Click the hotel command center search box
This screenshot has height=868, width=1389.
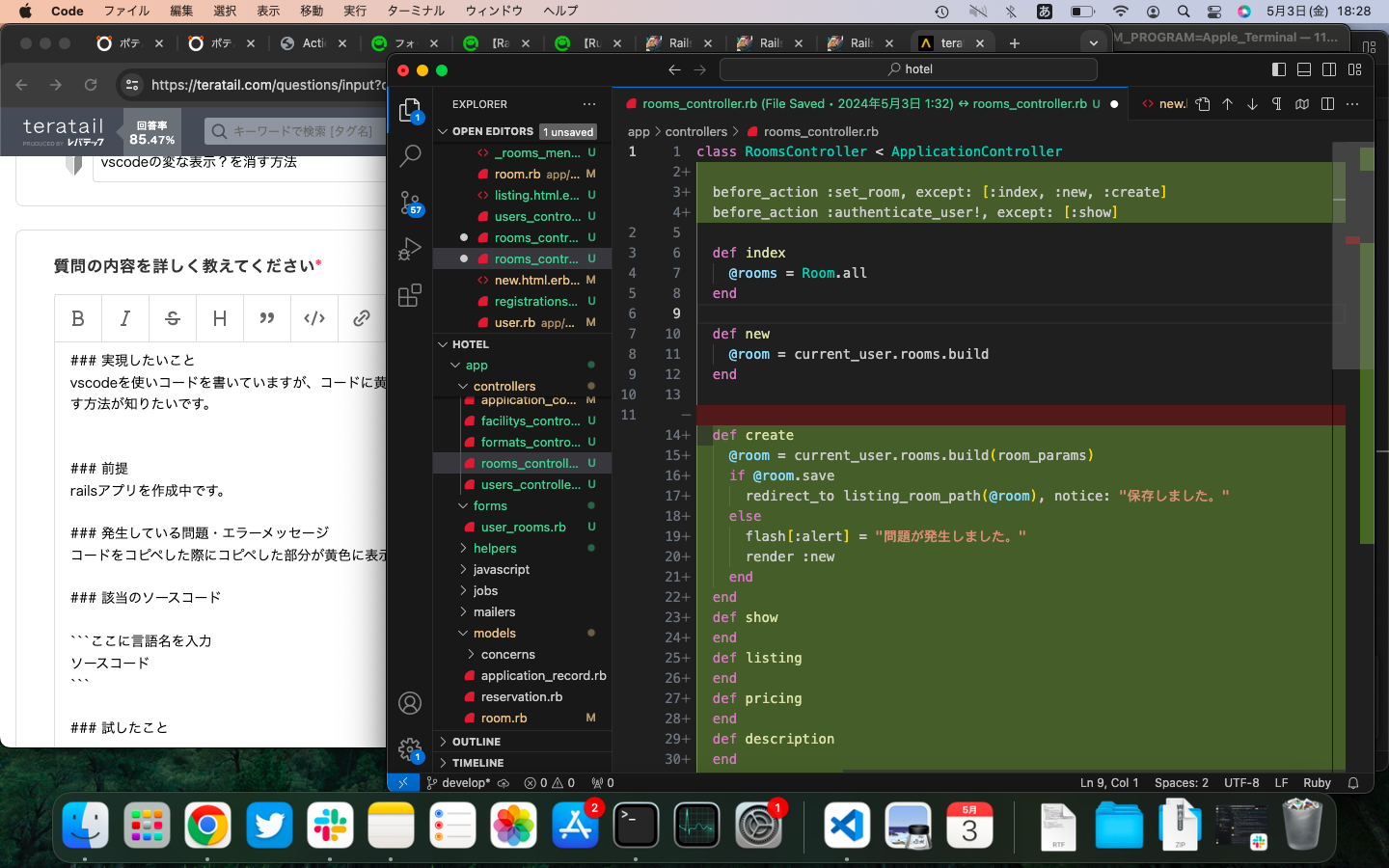pos(909,69)
